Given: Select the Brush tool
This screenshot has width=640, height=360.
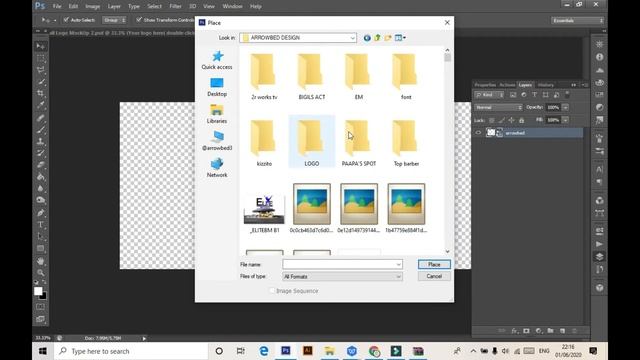Looking at the screenshot, I should pos(40,130).
